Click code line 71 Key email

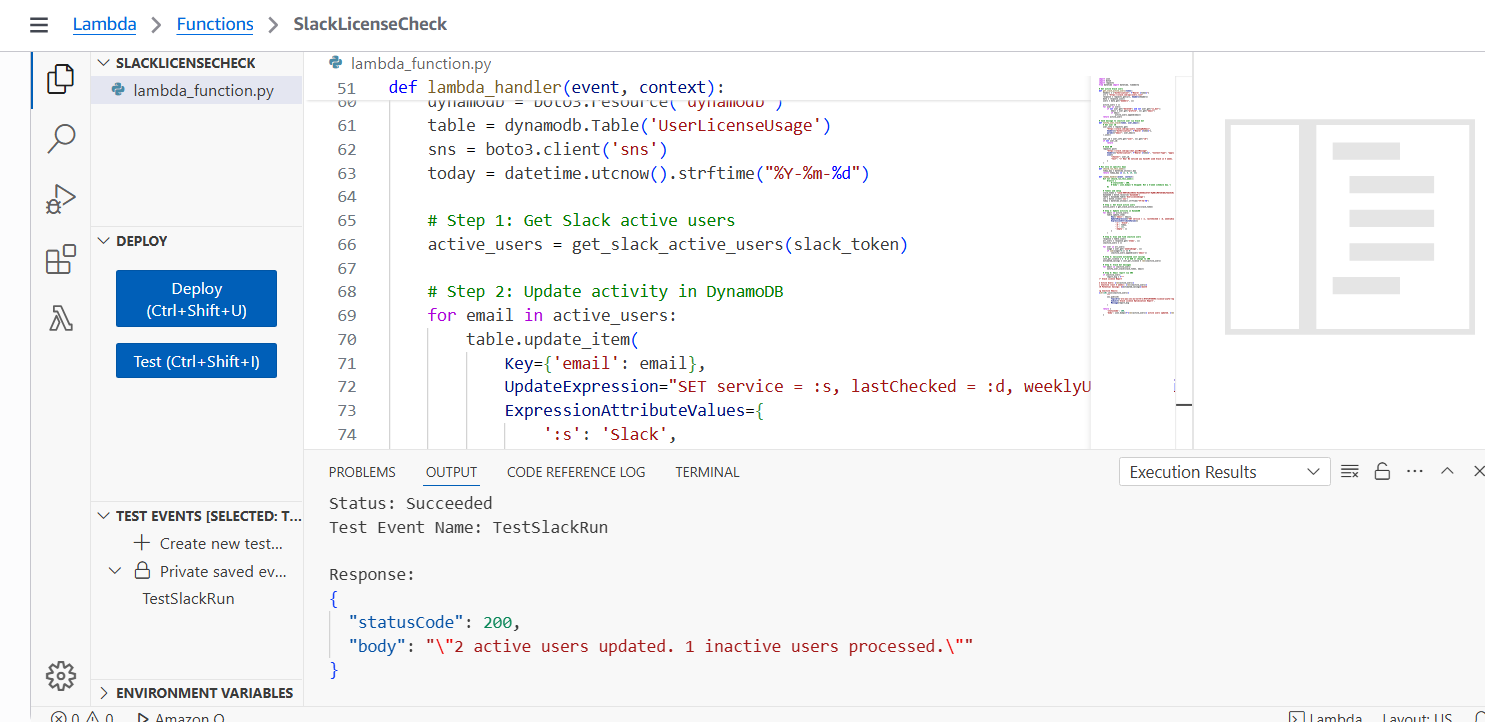(605, 363)
